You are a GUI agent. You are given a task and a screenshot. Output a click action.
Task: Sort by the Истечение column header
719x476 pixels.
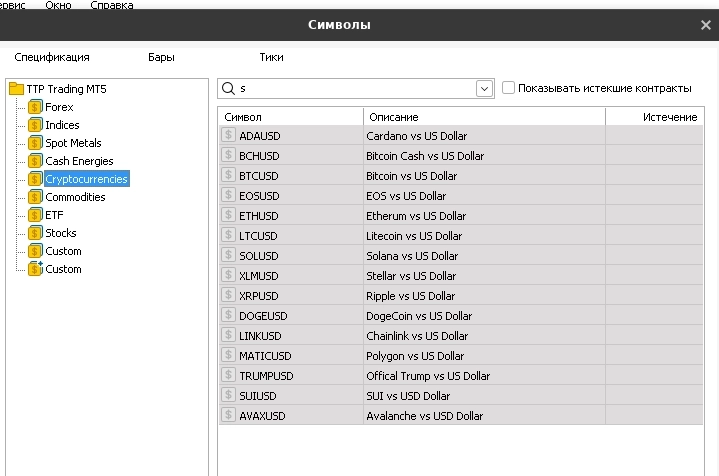point(669,117)
